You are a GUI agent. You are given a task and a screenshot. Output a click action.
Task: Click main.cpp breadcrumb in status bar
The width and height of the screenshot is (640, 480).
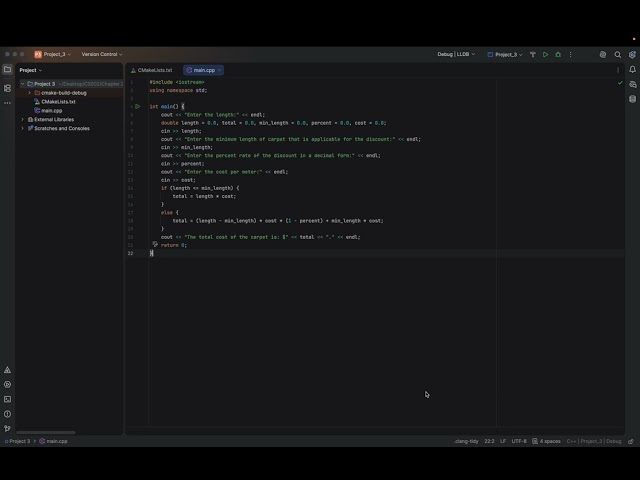tap(53, 441)
